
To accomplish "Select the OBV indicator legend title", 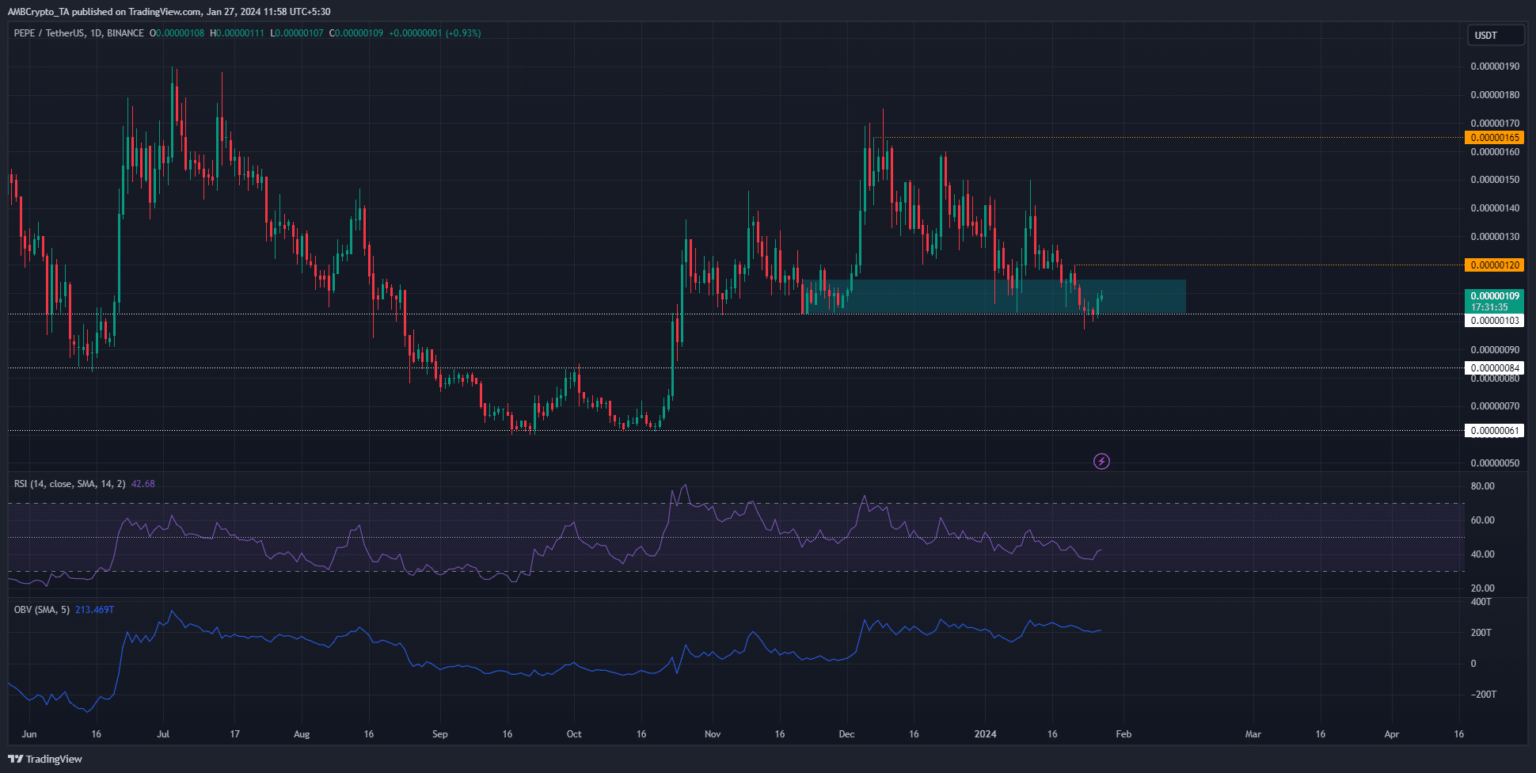I will (41, 611).
